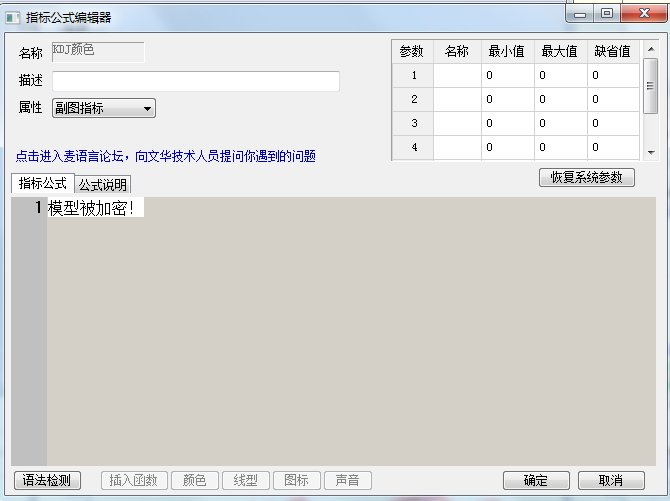Click the parameter table scrollbar thumb
The width and height of the screenshot is (670, 501).
(651, 86)
